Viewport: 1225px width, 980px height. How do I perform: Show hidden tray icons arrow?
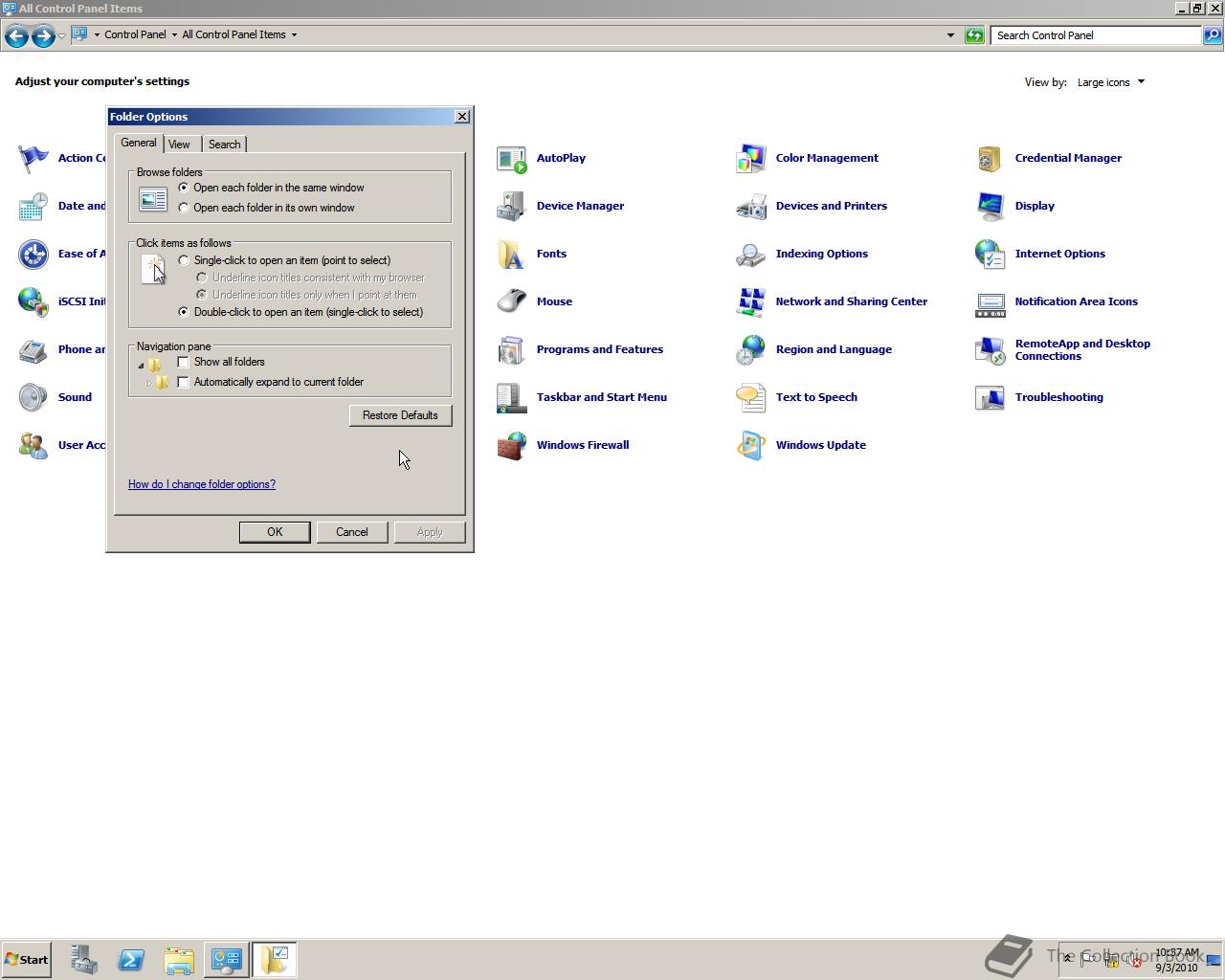click(1068, 959)
